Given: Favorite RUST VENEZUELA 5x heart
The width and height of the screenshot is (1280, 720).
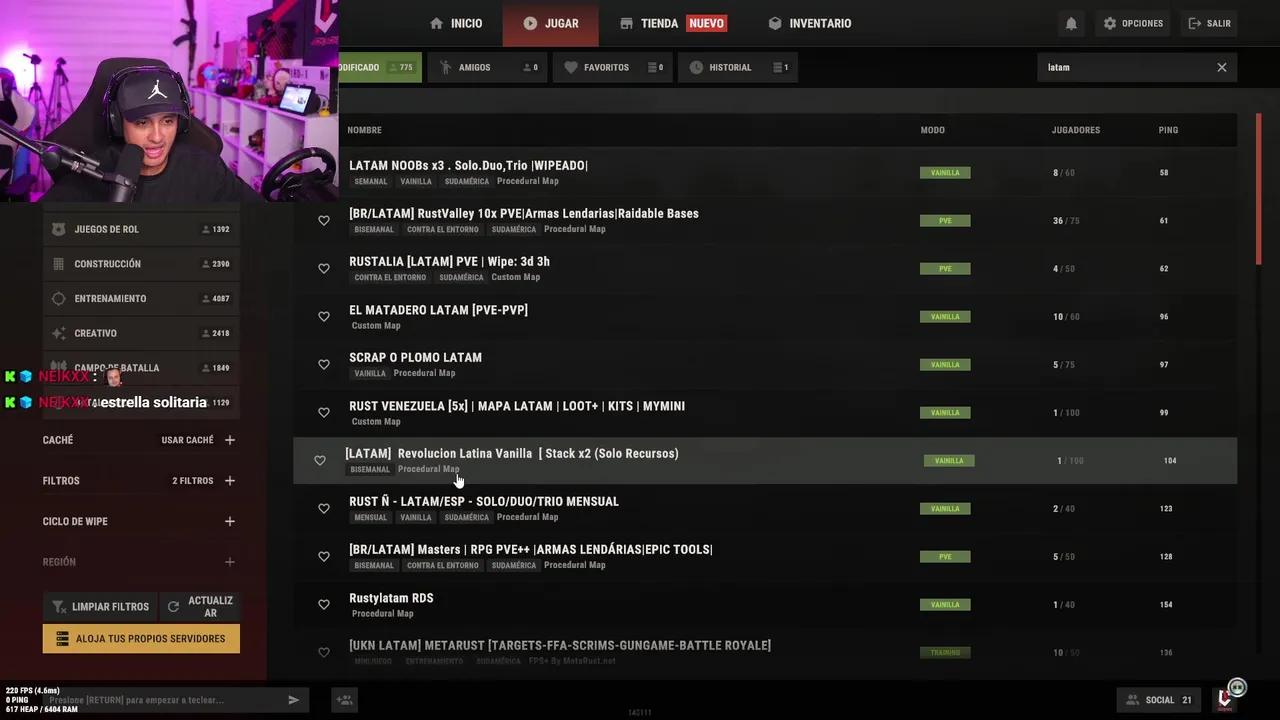Looking at the screenshot, I should [324, 412].
